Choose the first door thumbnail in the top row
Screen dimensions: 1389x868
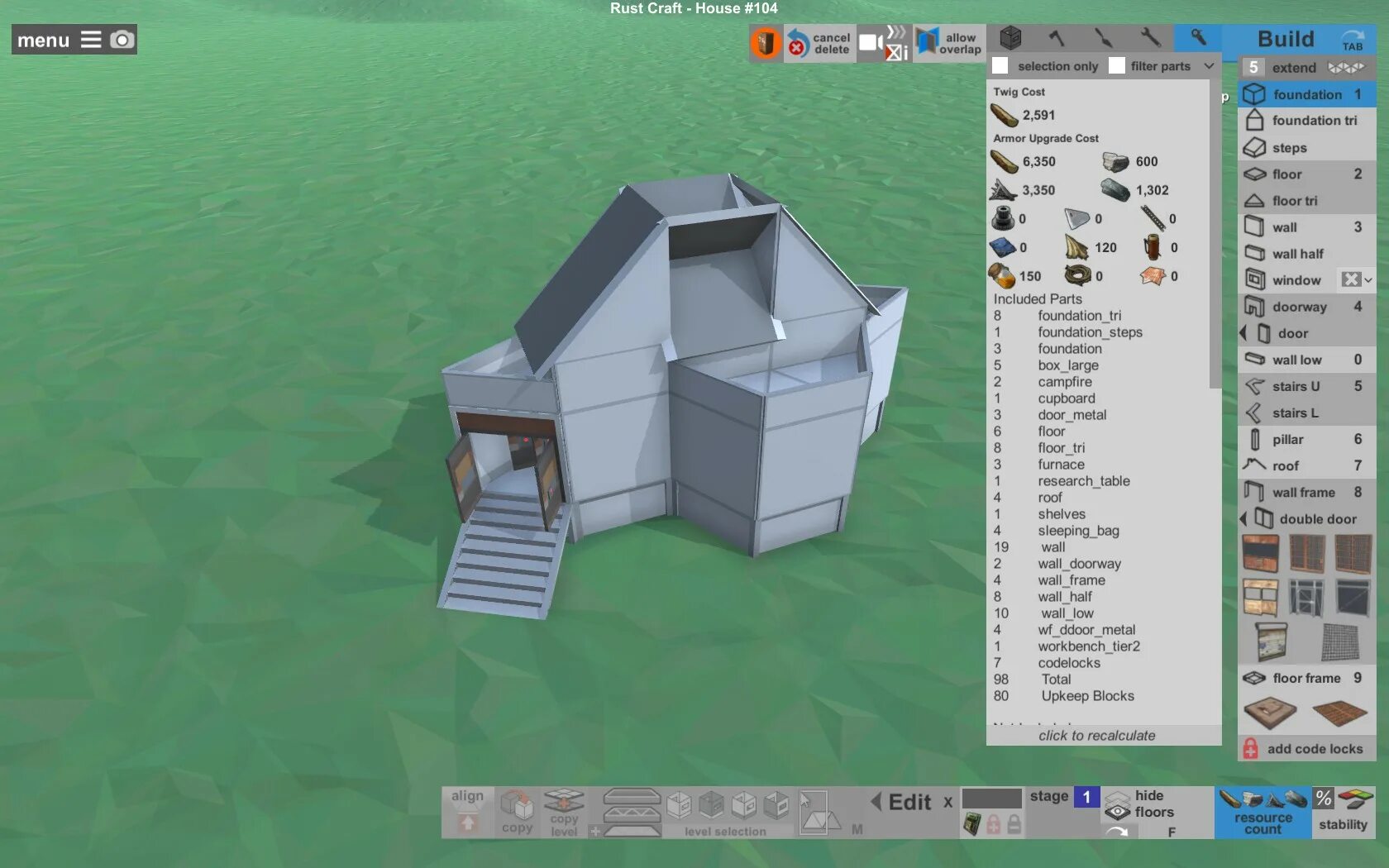pos(1261,553)
